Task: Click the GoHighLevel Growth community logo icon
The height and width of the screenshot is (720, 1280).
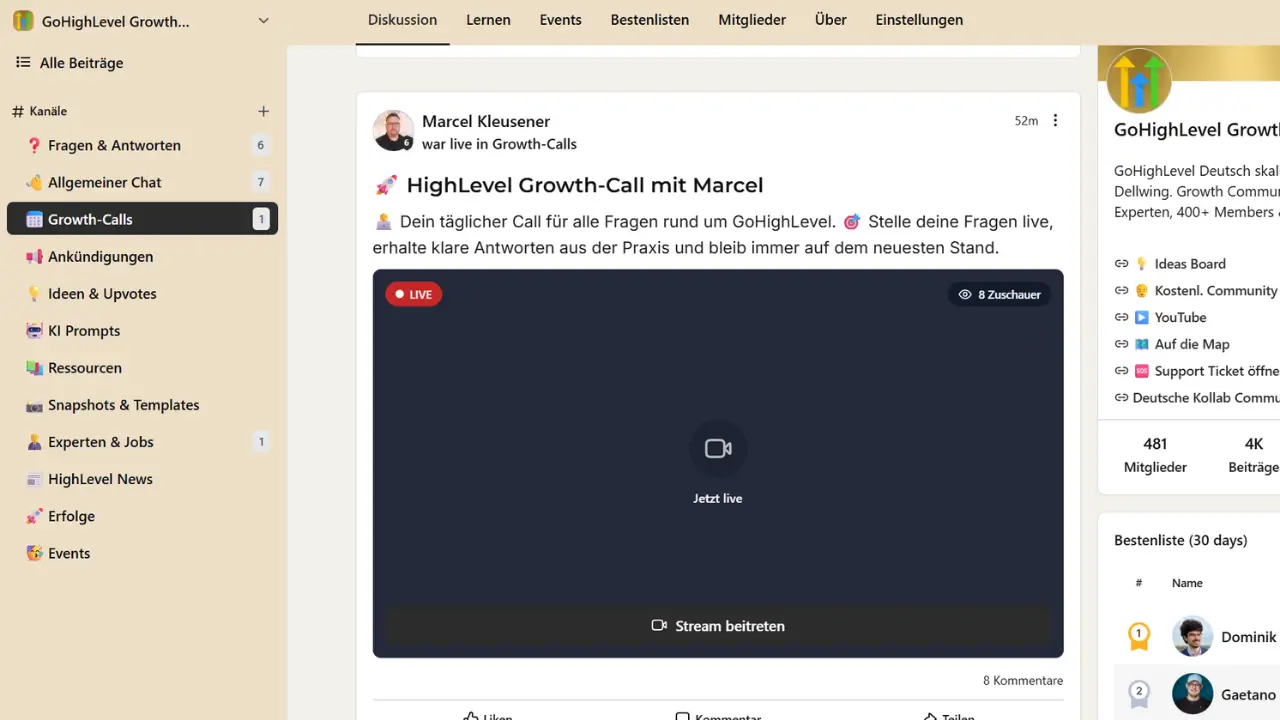Action: [x=22, y=21]
